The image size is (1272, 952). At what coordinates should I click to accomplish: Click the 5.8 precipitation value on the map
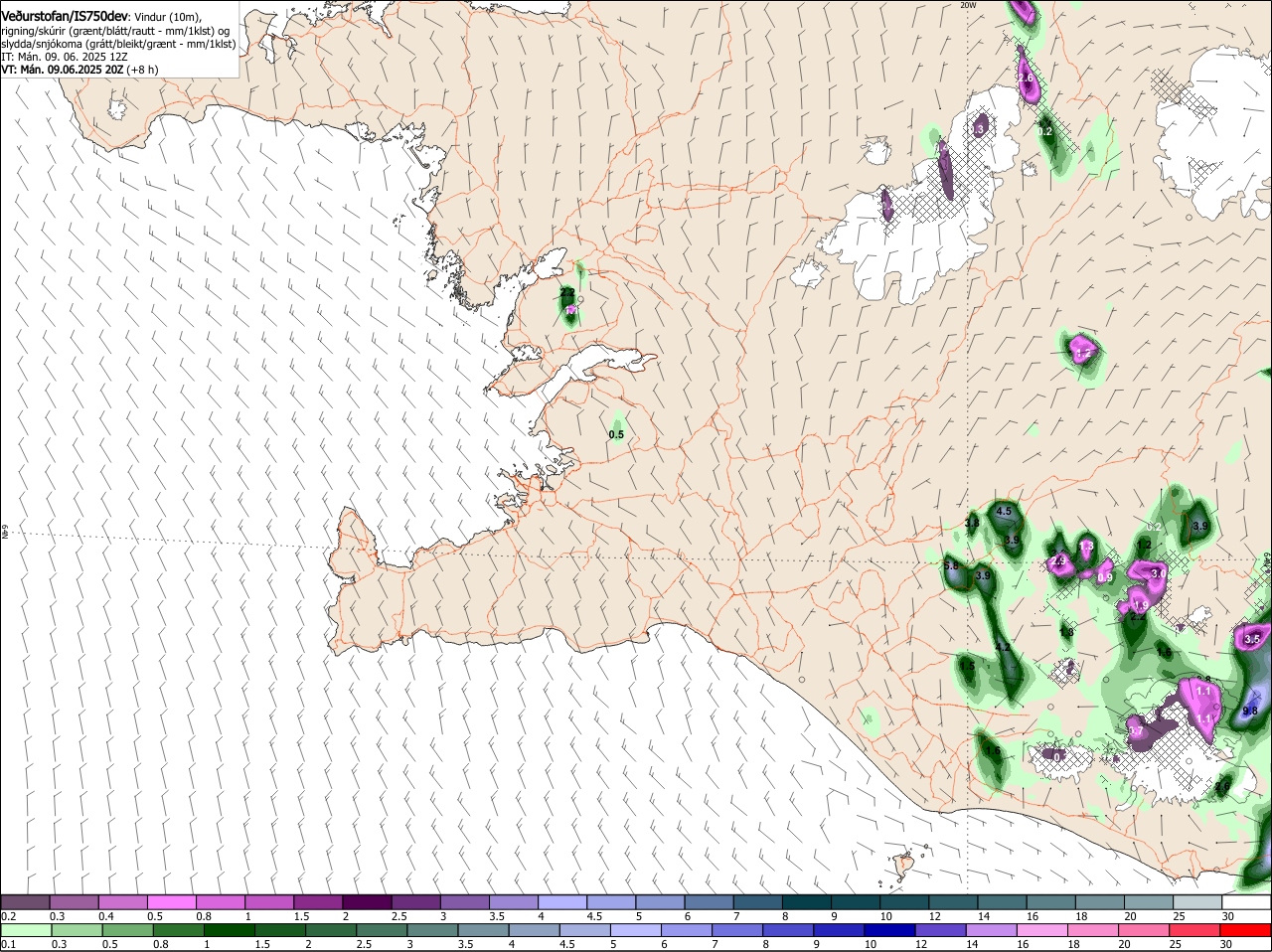pyautogui.click(x=951, y=565)
